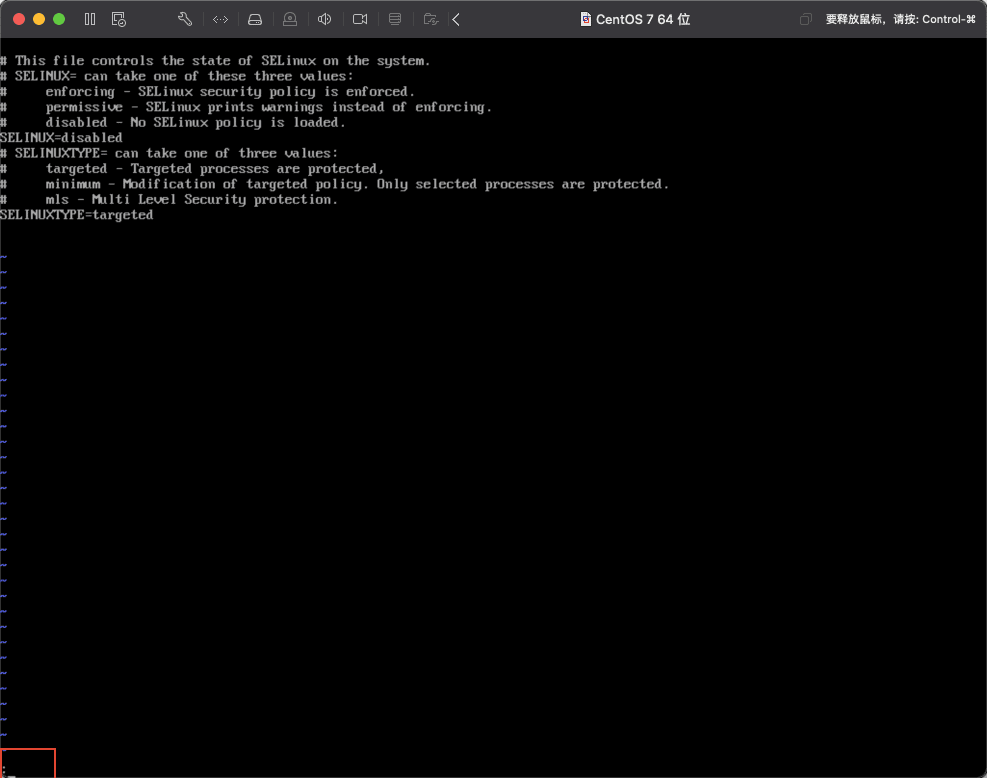Click the VM file icon beside title
This screenshot has width=987, height=778.
tap(586, 19)
